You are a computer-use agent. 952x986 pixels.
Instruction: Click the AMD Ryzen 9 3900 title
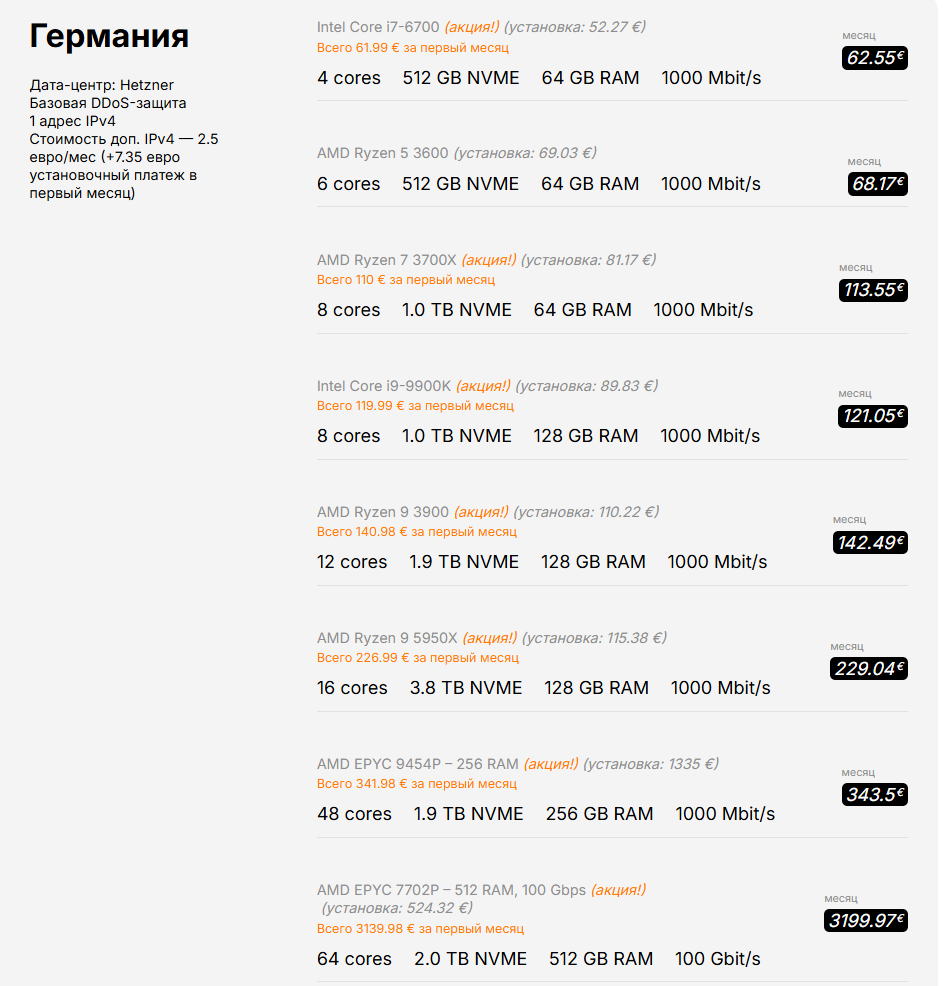click(x=383, y=512)
